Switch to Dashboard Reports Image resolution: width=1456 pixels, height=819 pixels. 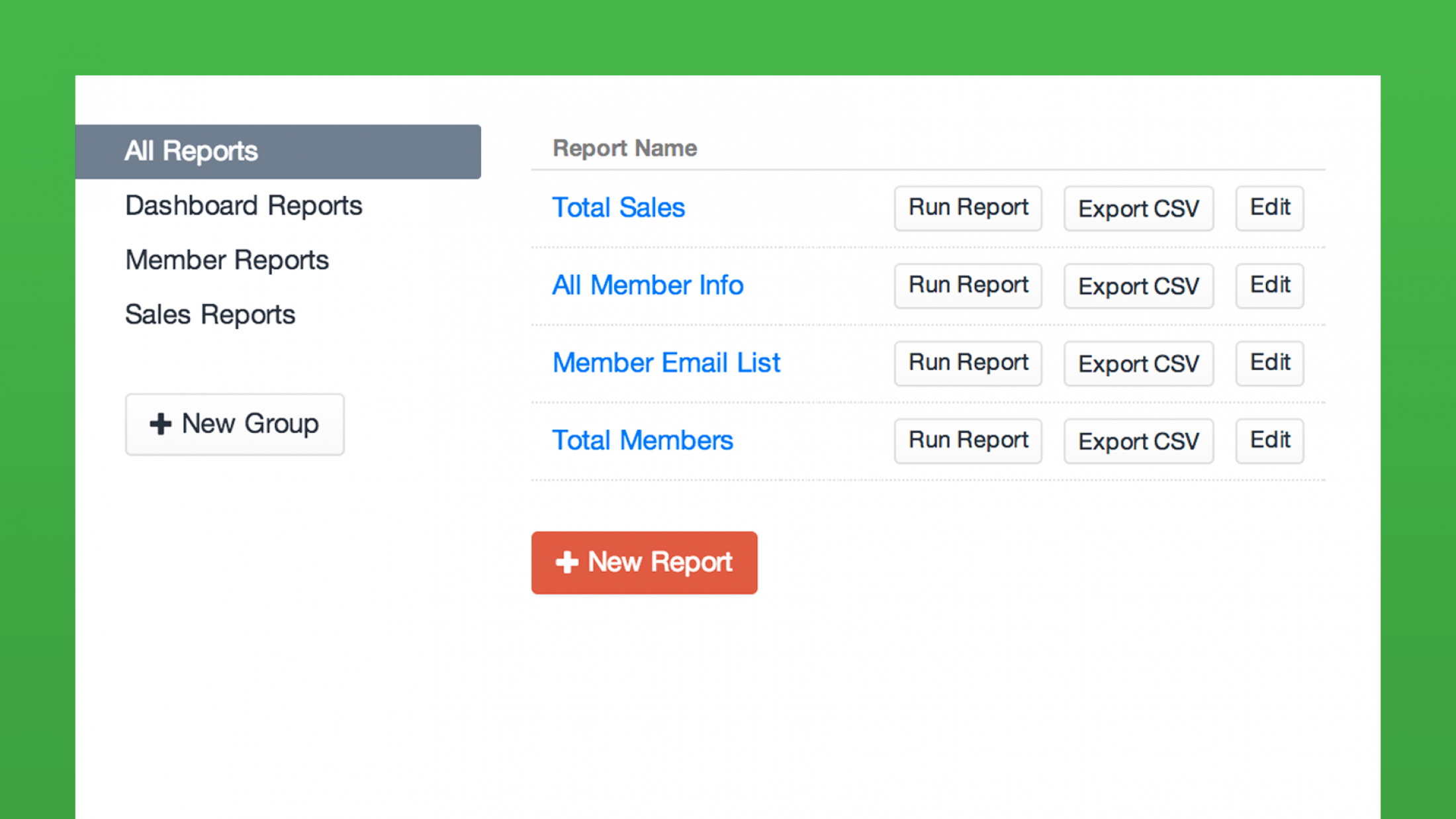click(x=244, y=205)
